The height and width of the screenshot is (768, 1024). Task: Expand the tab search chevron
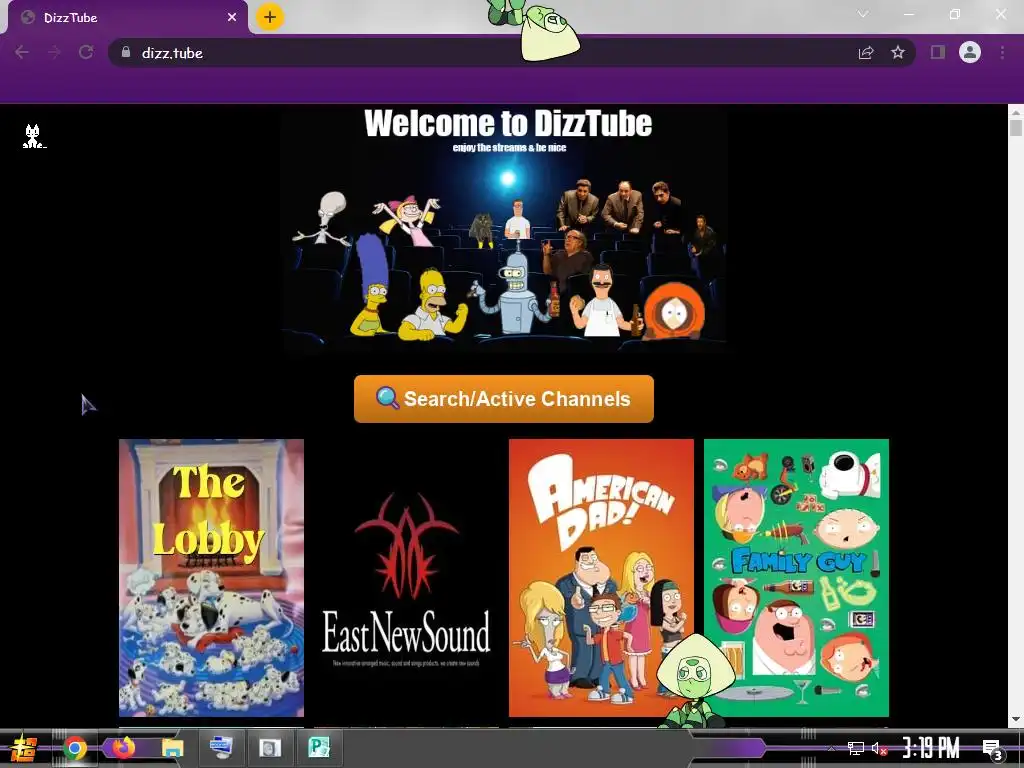(x=863, y=14)
